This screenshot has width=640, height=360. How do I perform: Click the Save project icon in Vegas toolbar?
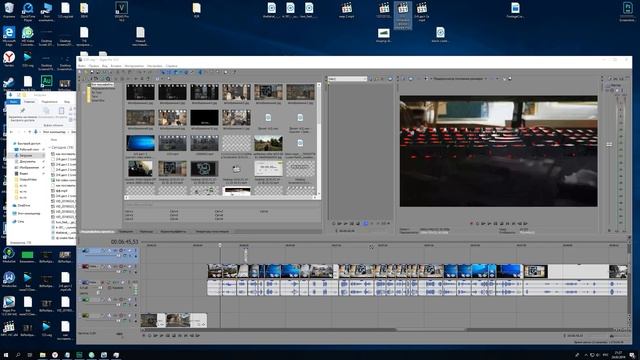[92, 72]
